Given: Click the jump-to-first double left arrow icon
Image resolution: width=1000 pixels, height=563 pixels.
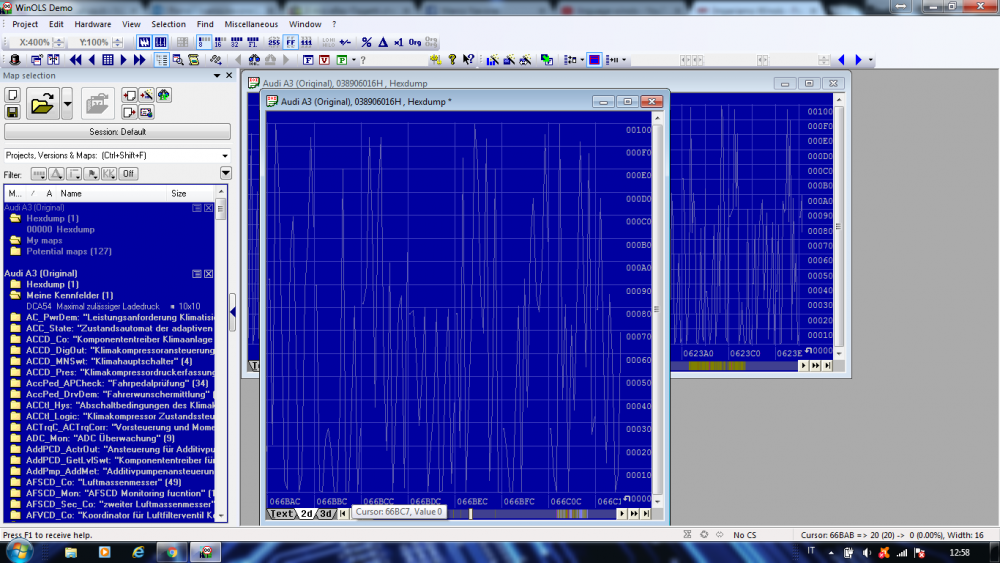Looking at the screenshot, I should click(76, 60).
